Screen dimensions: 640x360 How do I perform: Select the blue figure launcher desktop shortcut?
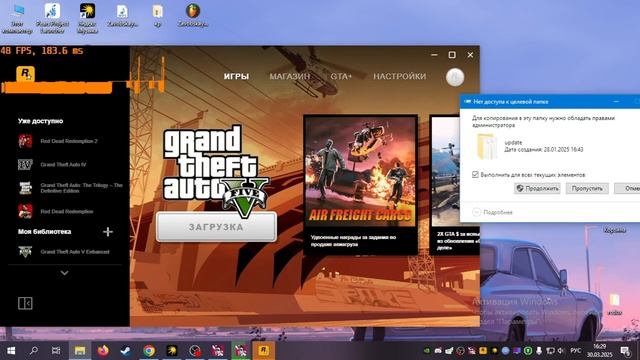pyautogui.click(x=52, y=18)
